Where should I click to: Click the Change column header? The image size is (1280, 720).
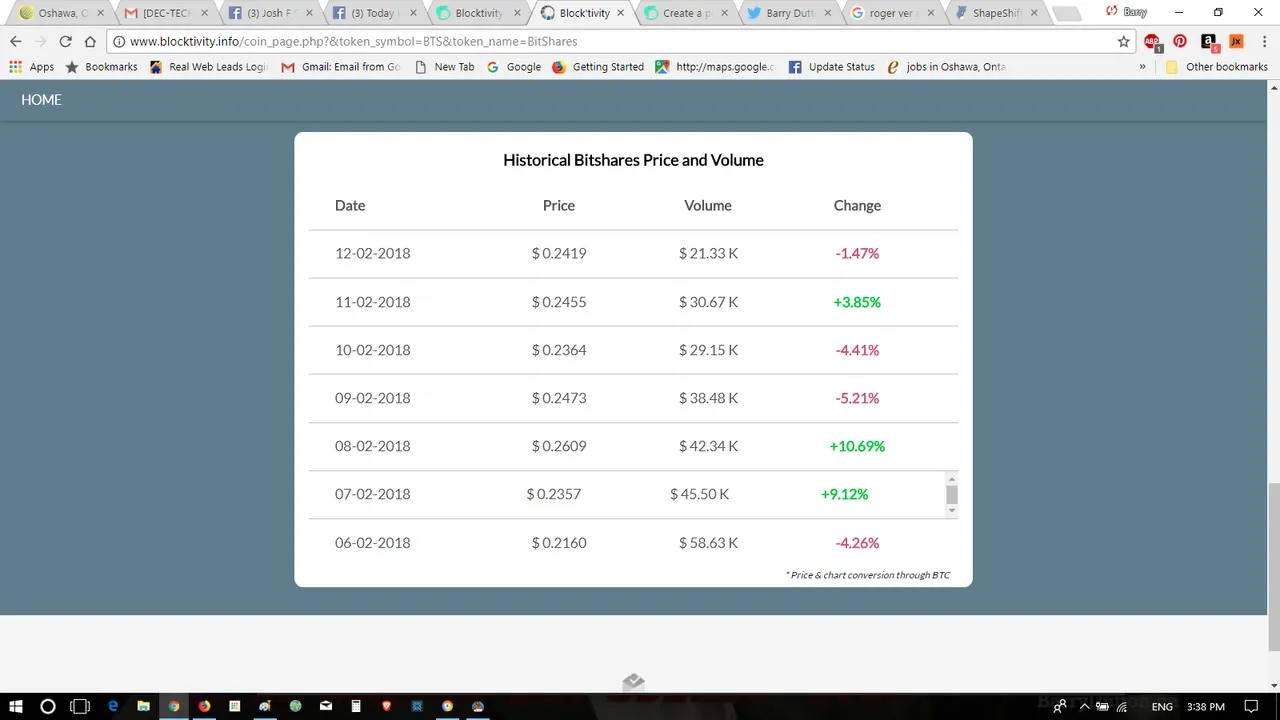[x=857, y=205]
